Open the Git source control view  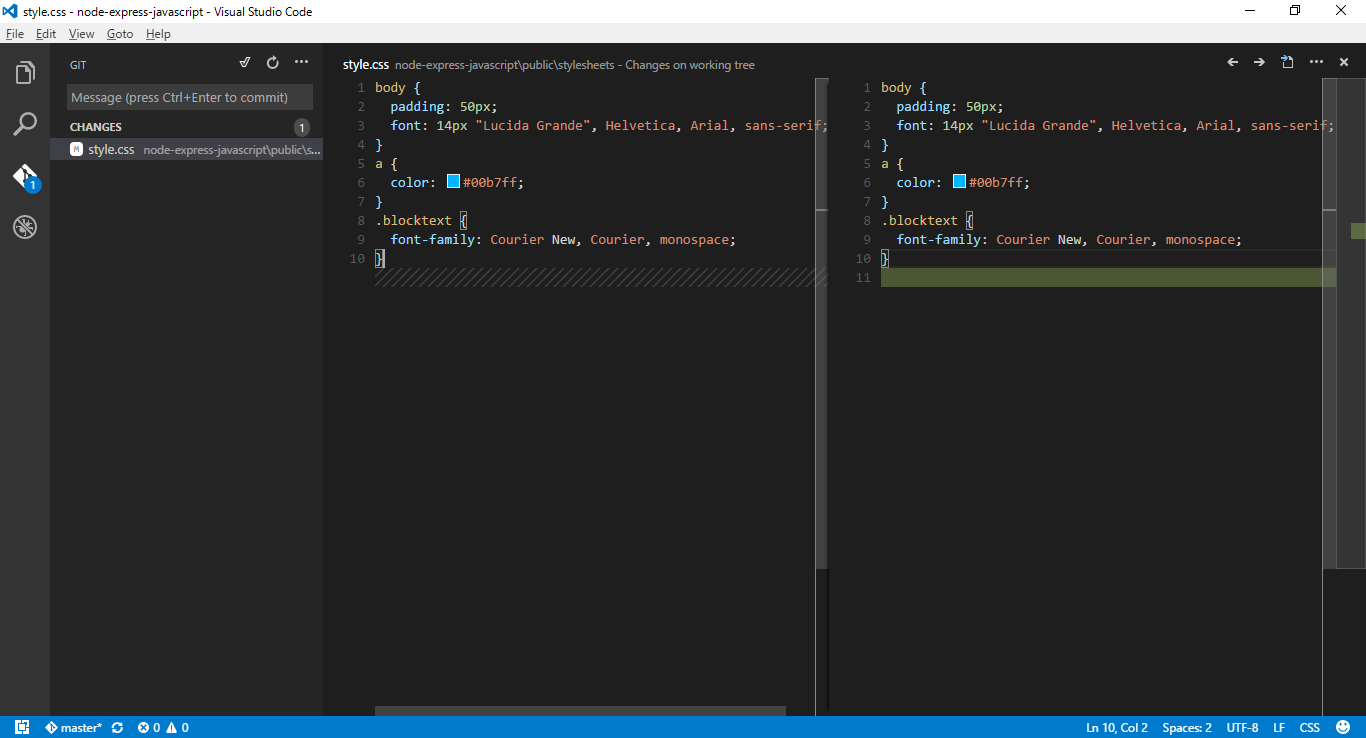pyautogui.click(x=25, y=177)
